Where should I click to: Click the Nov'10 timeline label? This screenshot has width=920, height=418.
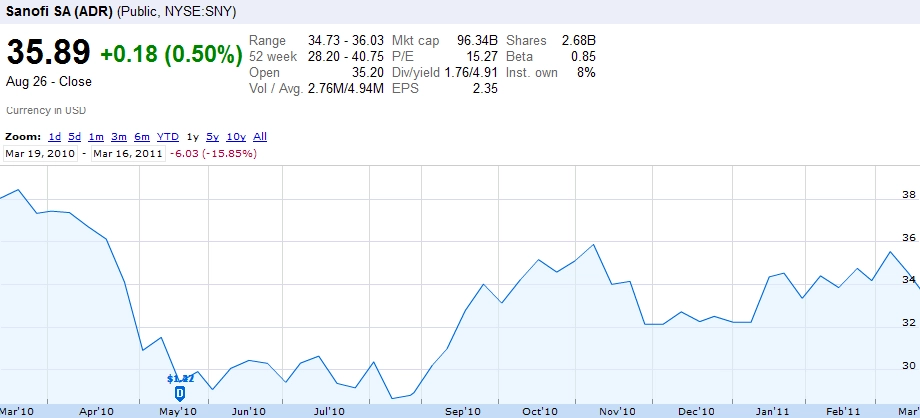pyautogui.click(x=619, y=411)
